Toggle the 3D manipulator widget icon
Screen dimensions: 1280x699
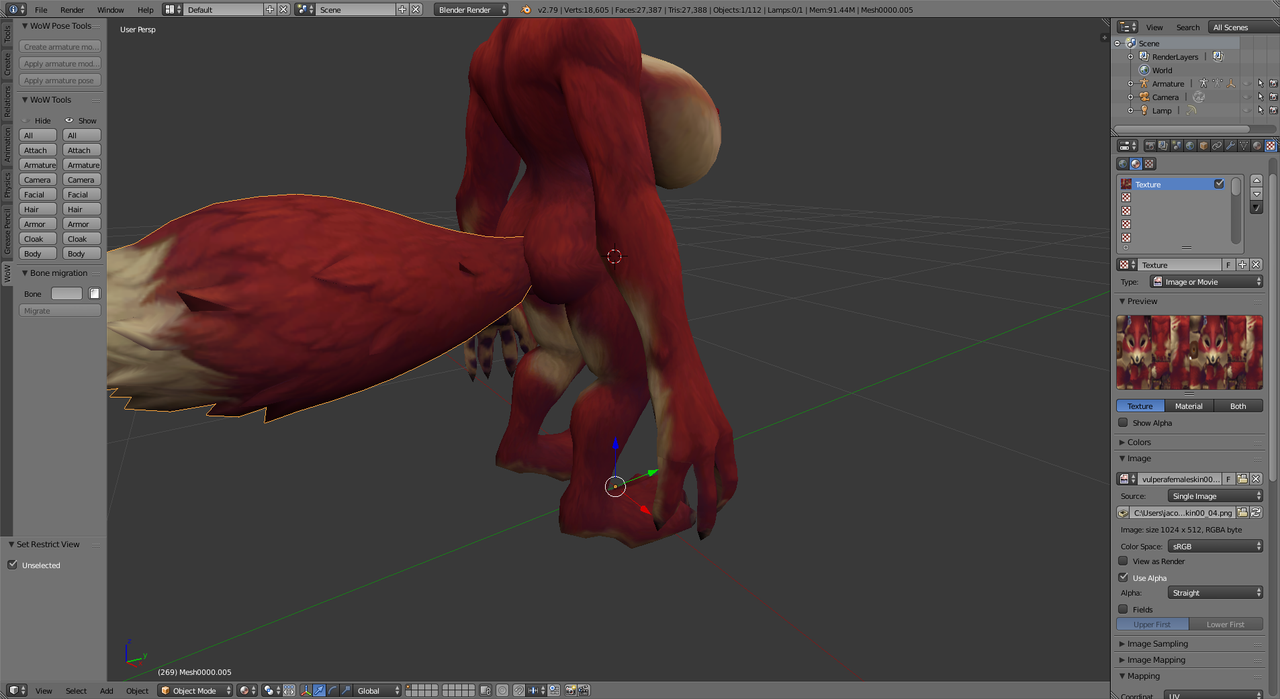tap(306, 691)
